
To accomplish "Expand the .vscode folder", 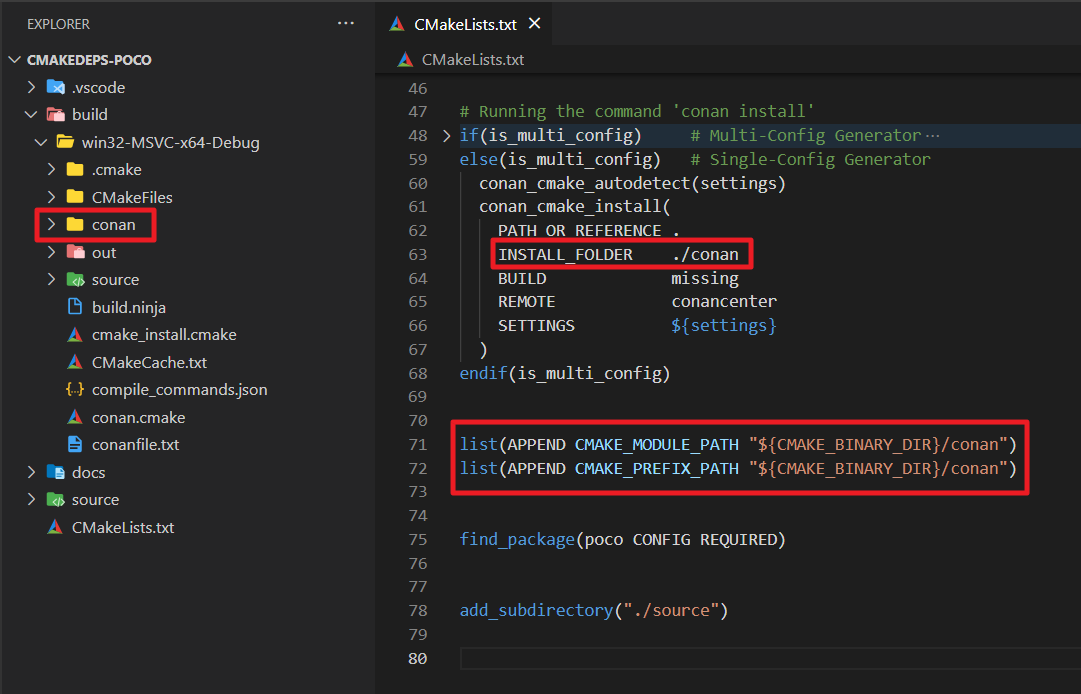I will click(33, 87).
